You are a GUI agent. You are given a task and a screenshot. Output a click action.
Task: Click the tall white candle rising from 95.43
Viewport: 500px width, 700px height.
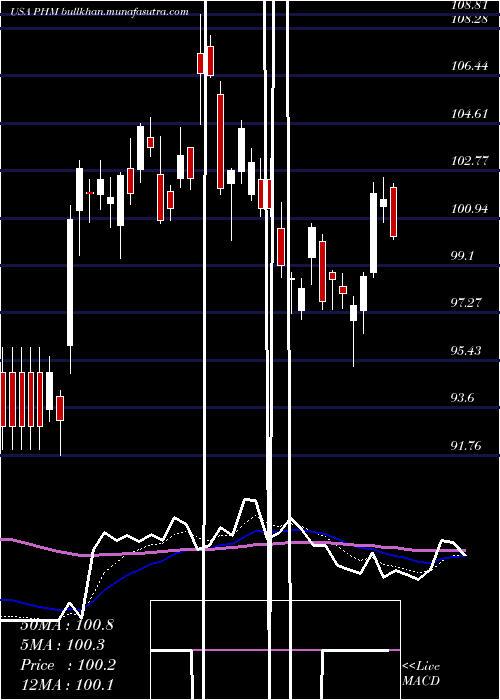(x=70, y=282)
